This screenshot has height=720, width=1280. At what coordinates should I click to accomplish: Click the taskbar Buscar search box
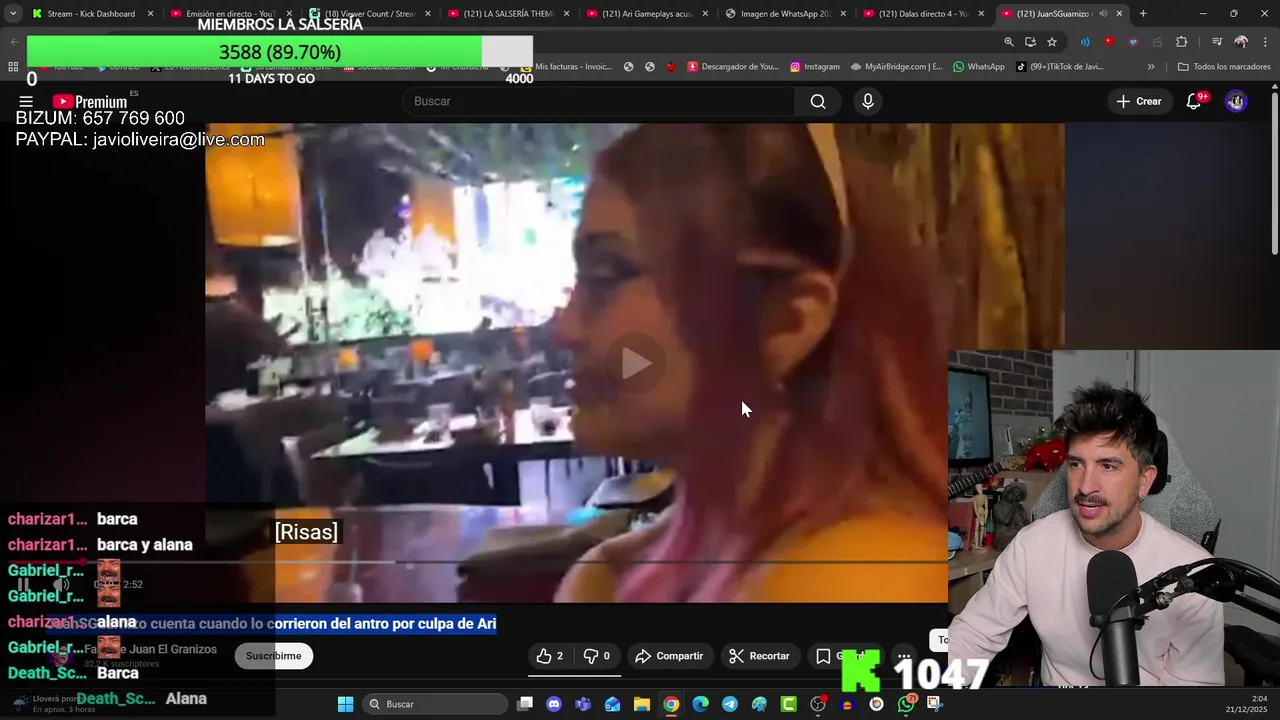[434, 704]
